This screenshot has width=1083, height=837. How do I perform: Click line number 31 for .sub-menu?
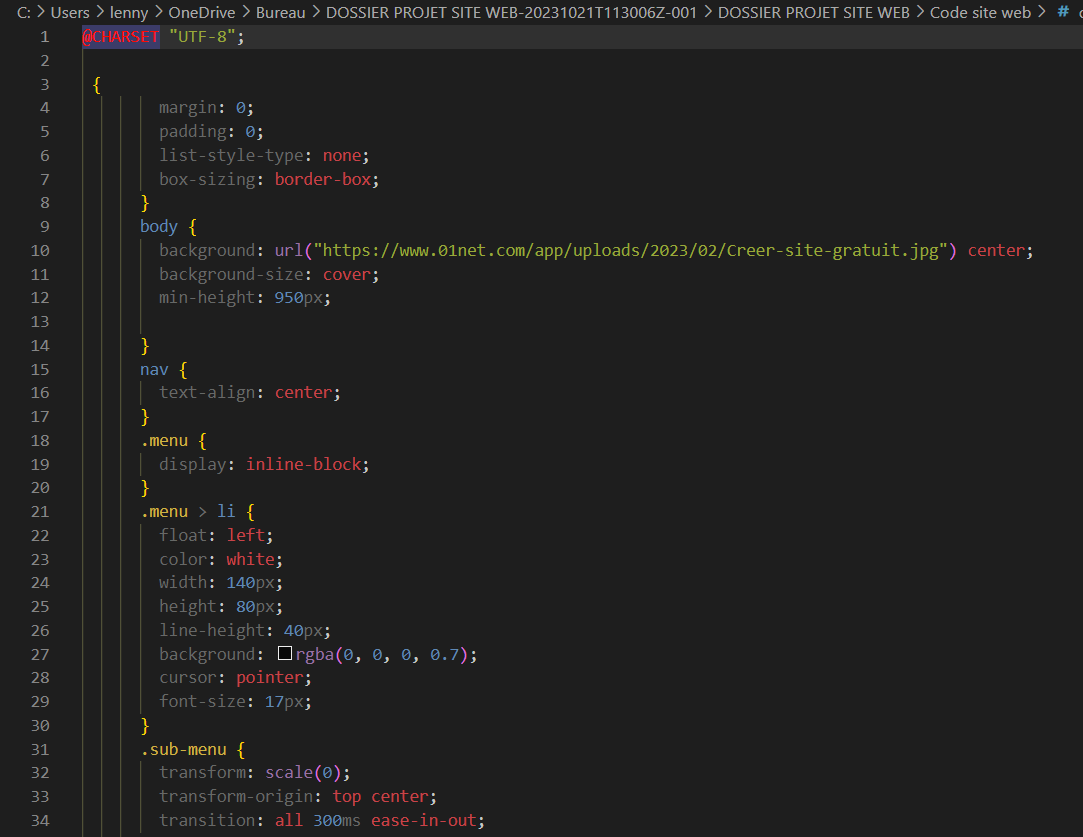pyautogui.click(x=40, y=749)
